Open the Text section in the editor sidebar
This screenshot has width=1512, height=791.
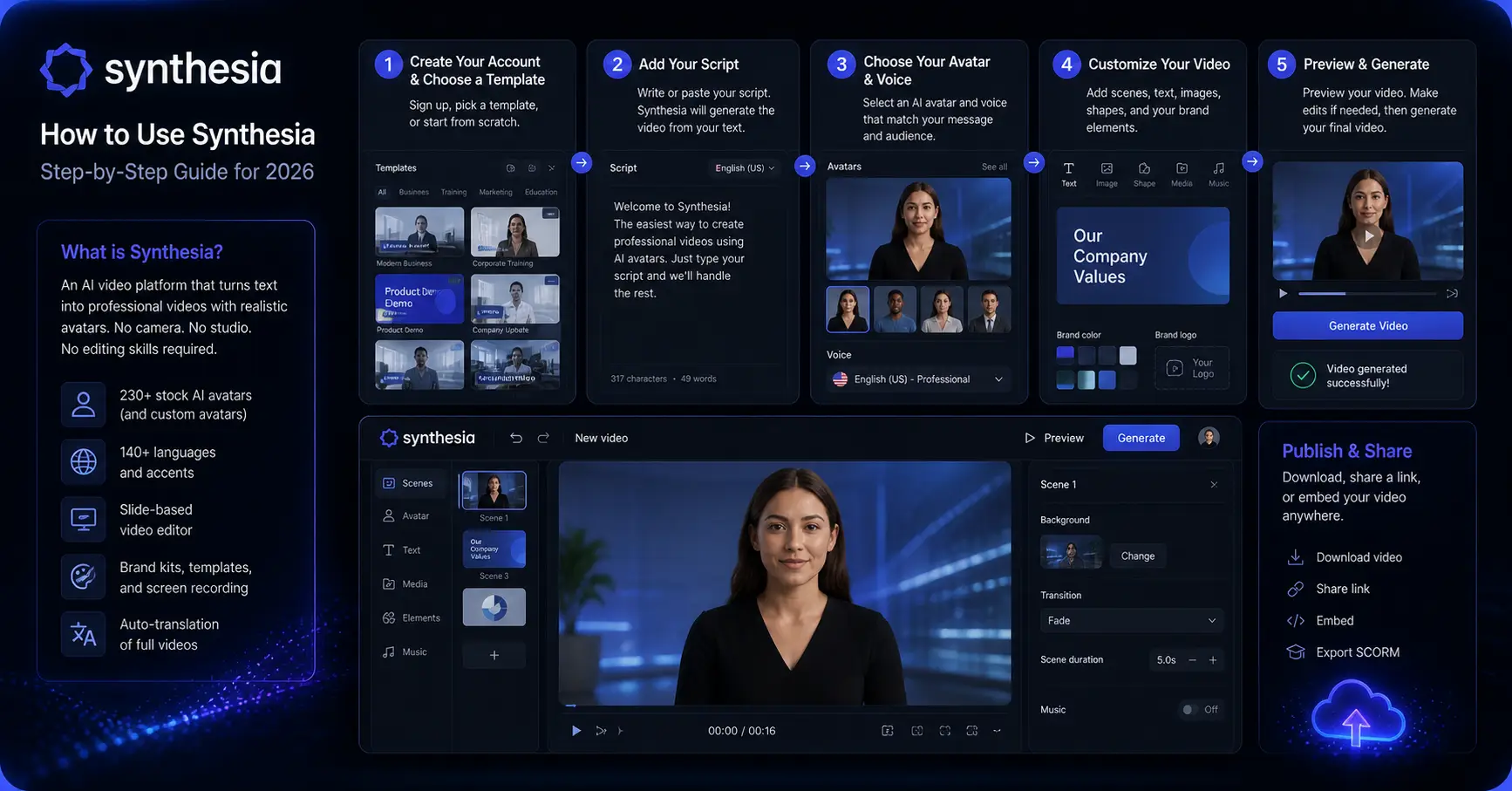(402, 550)
